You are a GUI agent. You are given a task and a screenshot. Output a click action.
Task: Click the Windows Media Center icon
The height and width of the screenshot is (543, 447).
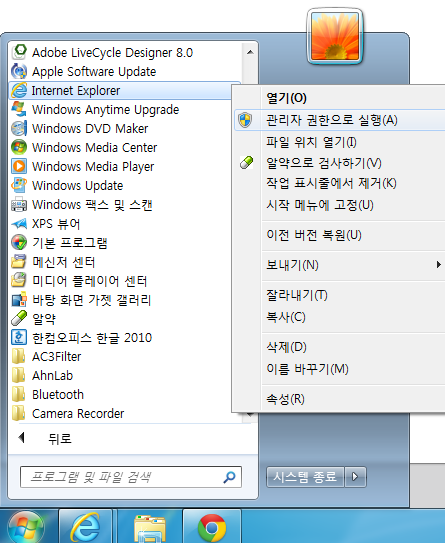pyautogui.click(x=19, y=148)
